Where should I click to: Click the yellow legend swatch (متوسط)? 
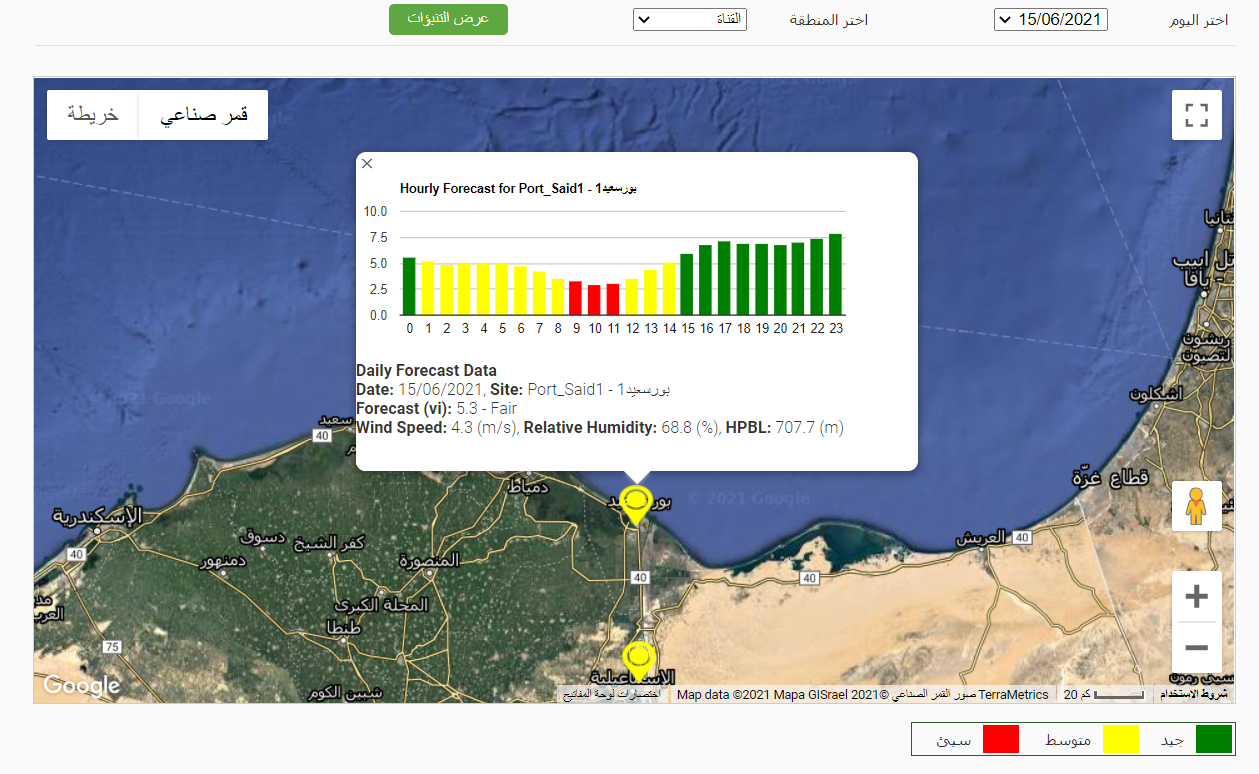point(1120,739)
